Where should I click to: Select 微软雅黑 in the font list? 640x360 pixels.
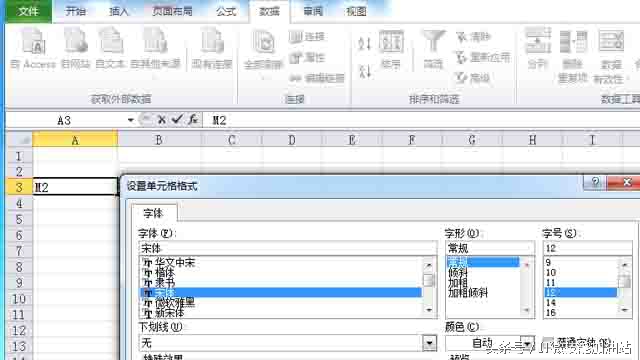pyautogui.click(x=281, y=302)
